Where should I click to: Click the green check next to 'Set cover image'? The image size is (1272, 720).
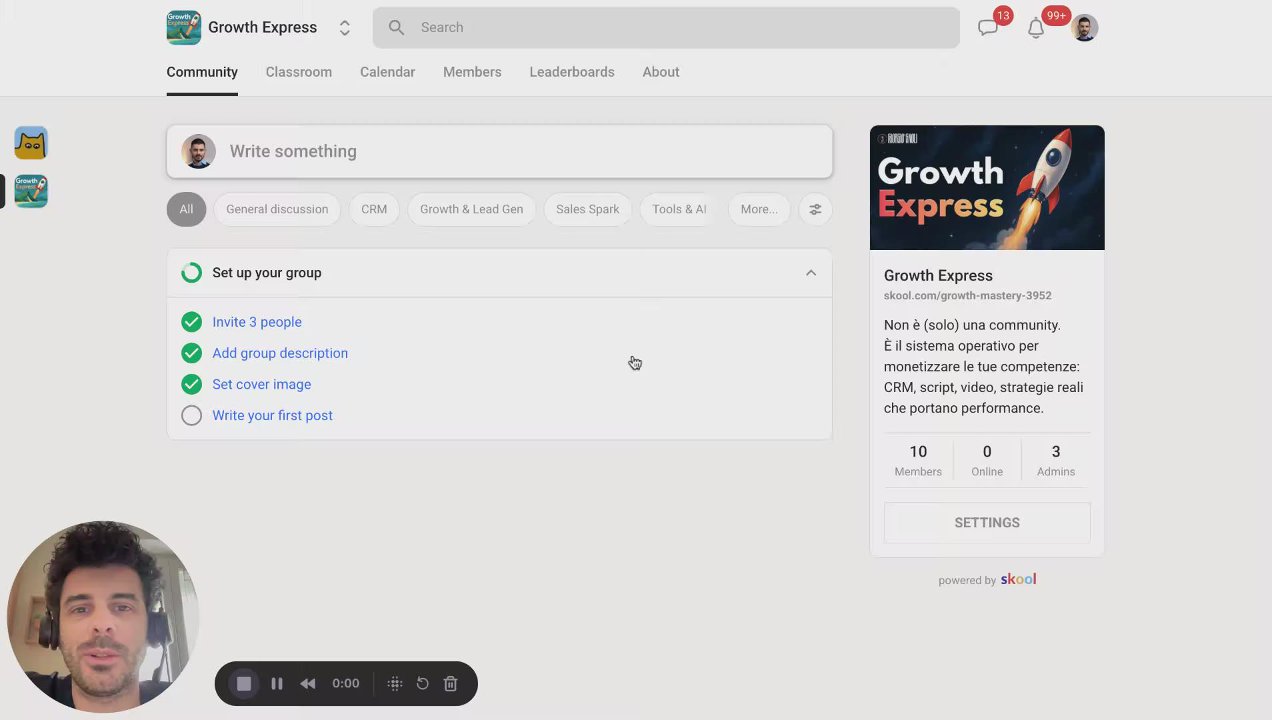click(x=191, y=384)
